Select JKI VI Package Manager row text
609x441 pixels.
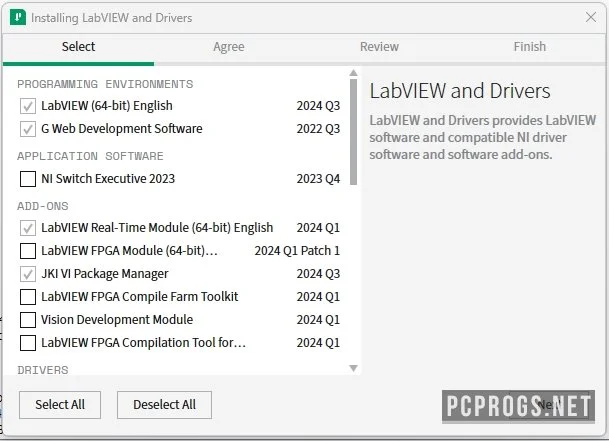point(104,274)
